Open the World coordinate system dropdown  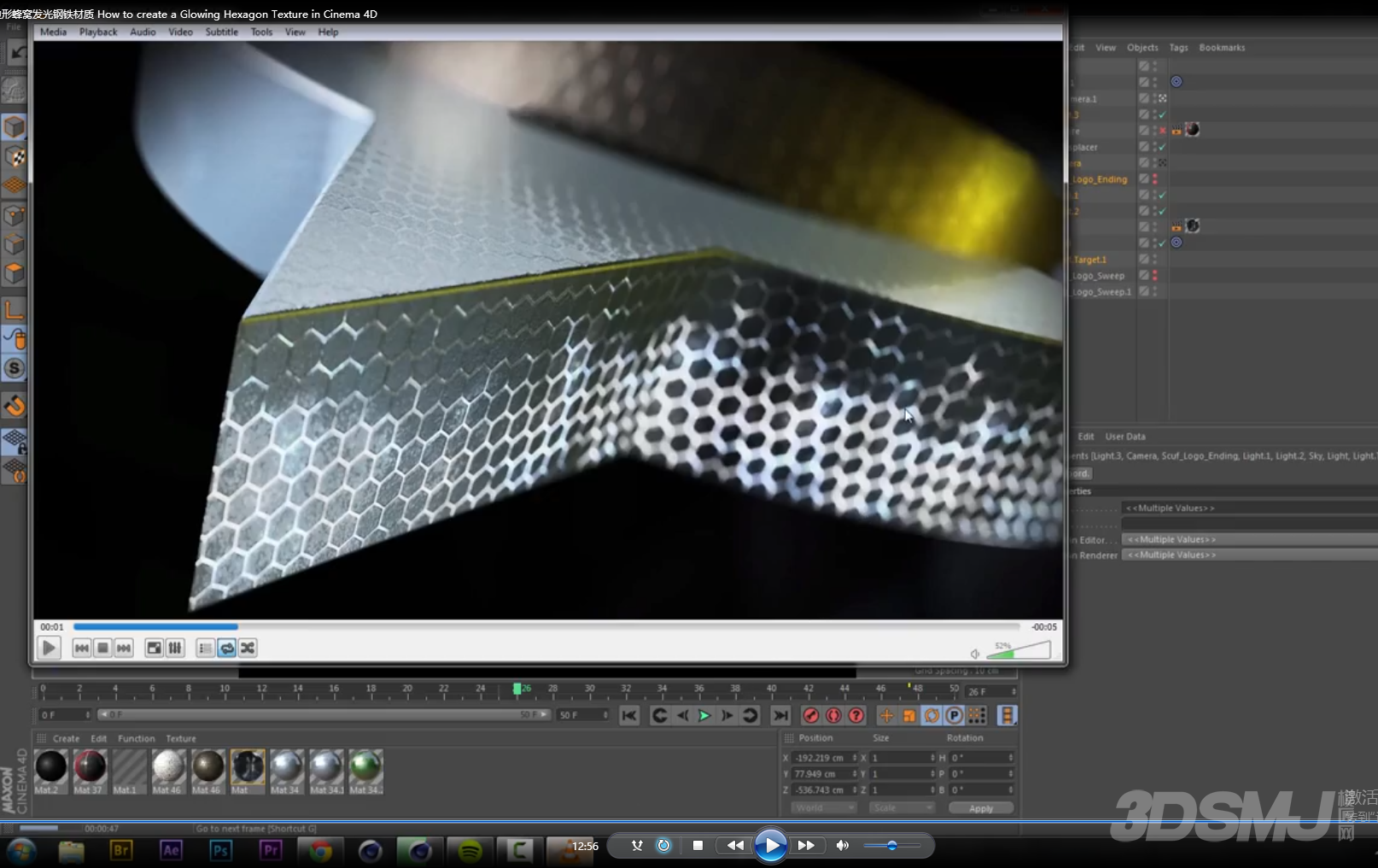click(823, 807)
